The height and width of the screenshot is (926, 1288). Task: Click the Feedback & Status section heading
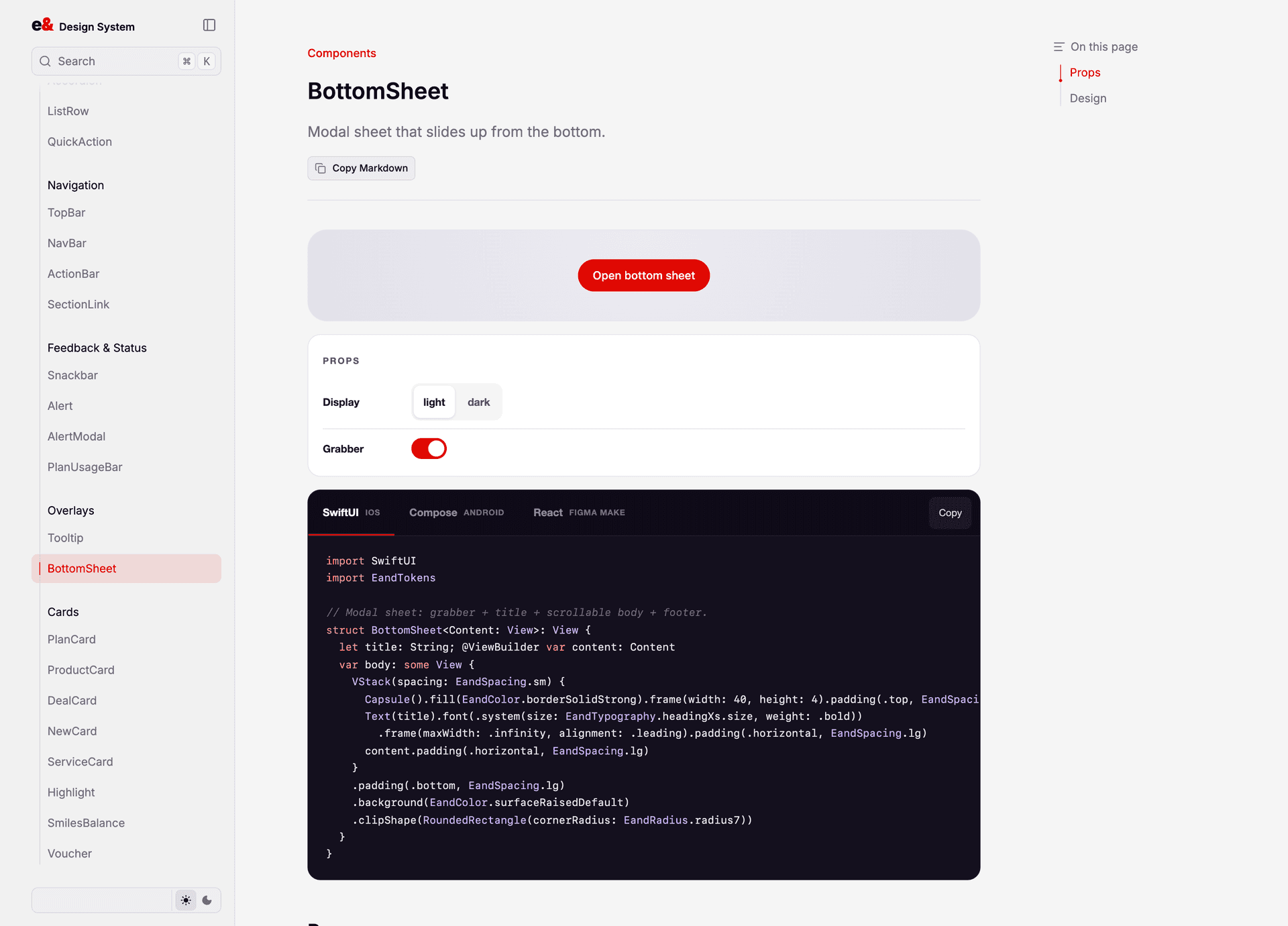[97, 348]
